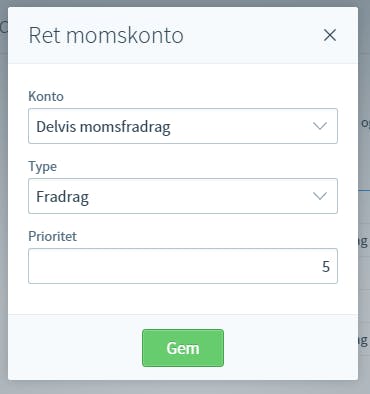Open the Konto dropdown
Image resolution: width=370 pixels, height=394 pixels.
pyautogui.click(x=183, y=126)
